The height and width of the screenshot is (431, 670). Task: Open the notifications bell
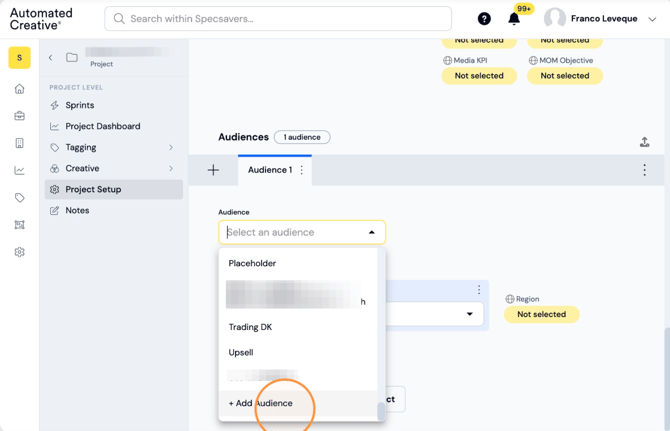[x=514, y=19]
